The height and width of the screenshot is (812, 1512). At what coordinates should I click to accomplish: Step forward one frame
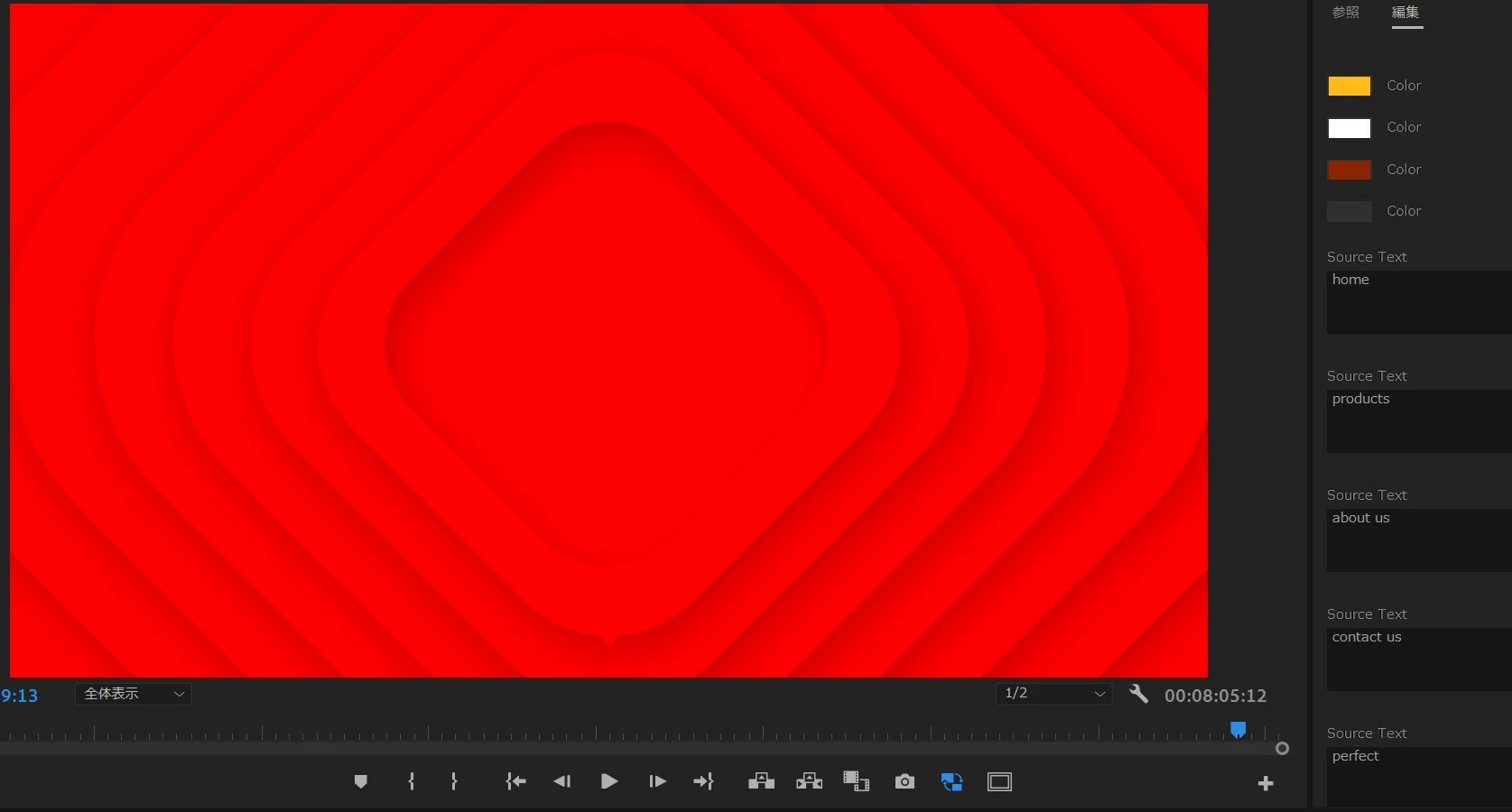657,781
